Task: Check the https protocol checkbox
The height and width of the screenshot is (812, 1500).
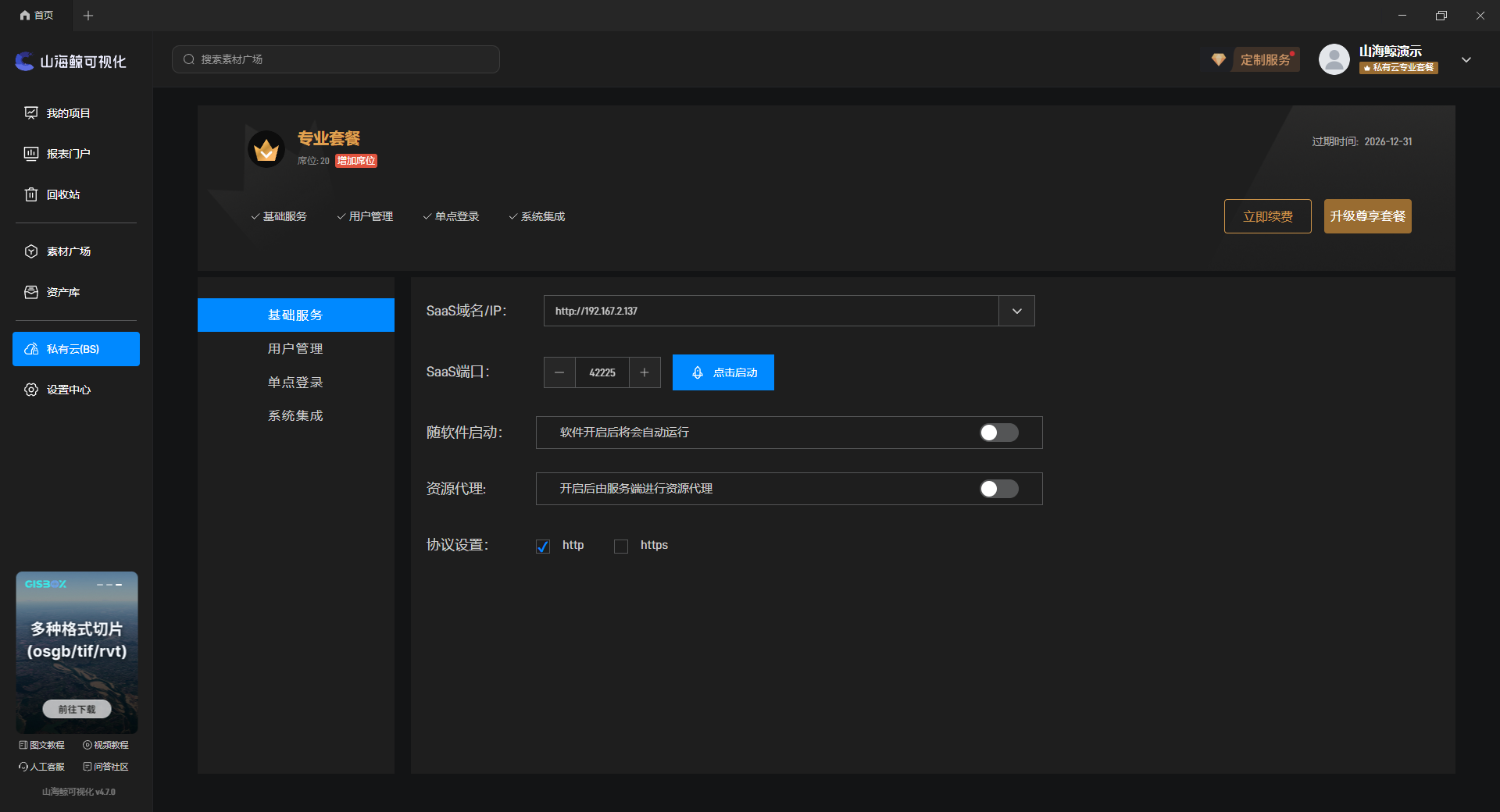Action: [621, 546]
